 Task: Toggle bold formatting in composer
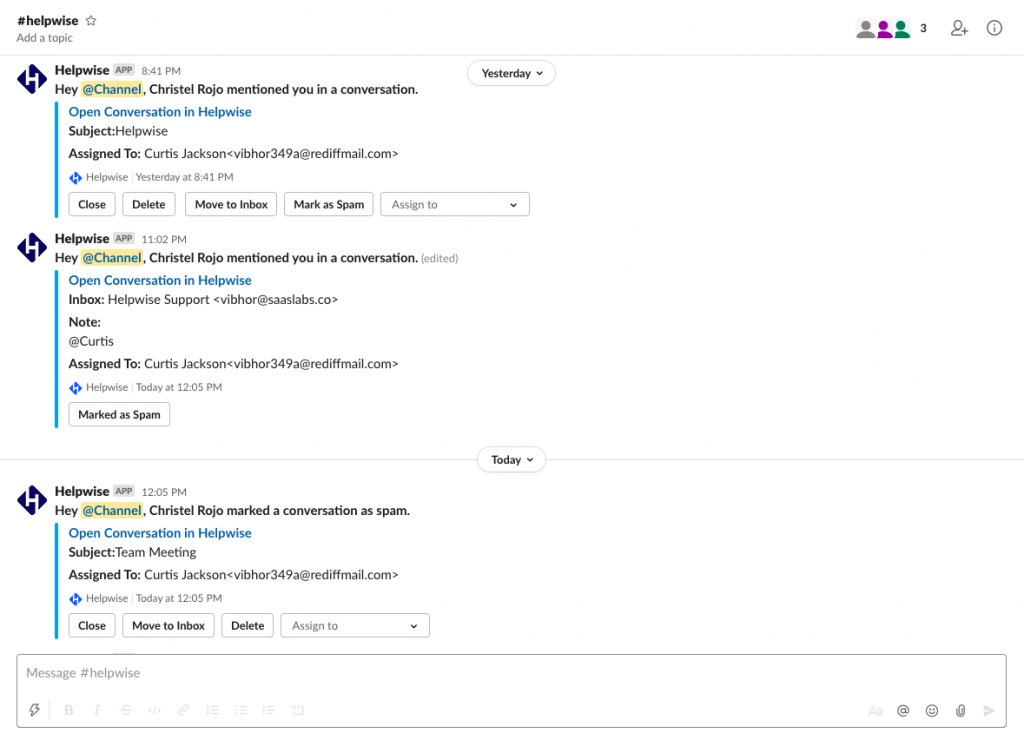click(x=69, y=710)
